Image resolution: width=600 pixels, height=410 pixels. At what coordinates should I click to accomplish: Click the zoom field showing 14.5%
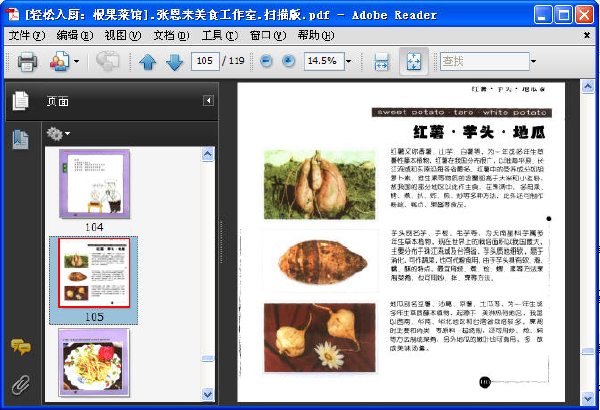(324, 61)
